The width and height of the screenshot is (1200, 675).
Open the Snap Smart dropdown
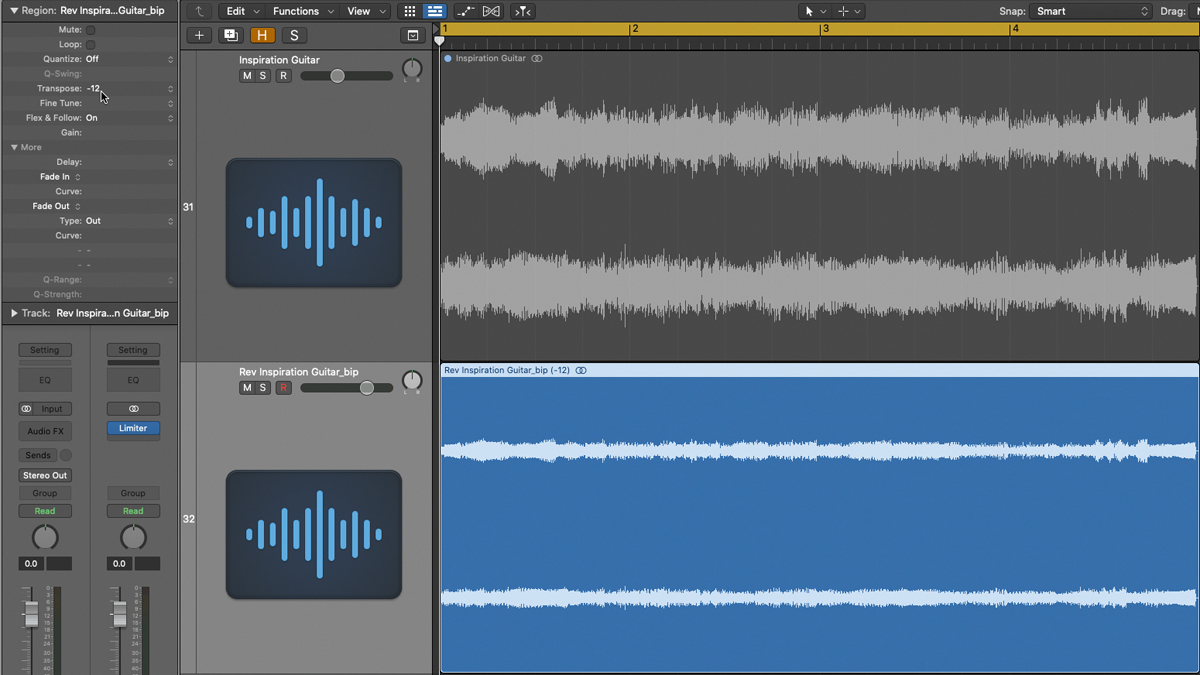pyautogui.click(x=1091, y=11)
